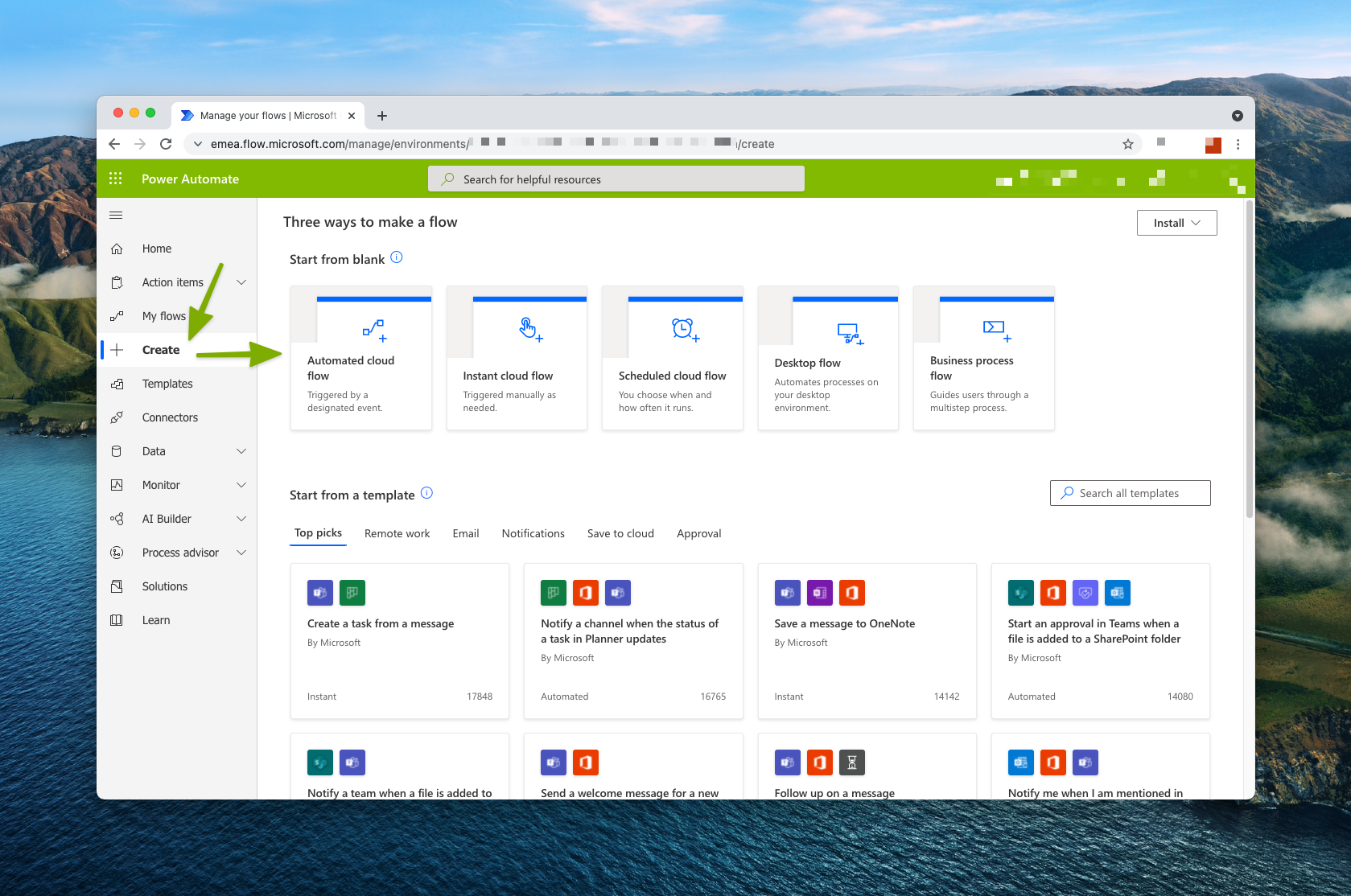Click the Power Automate title
The width and height of the screenshot is (1351, 896).
tap(190, 179)
